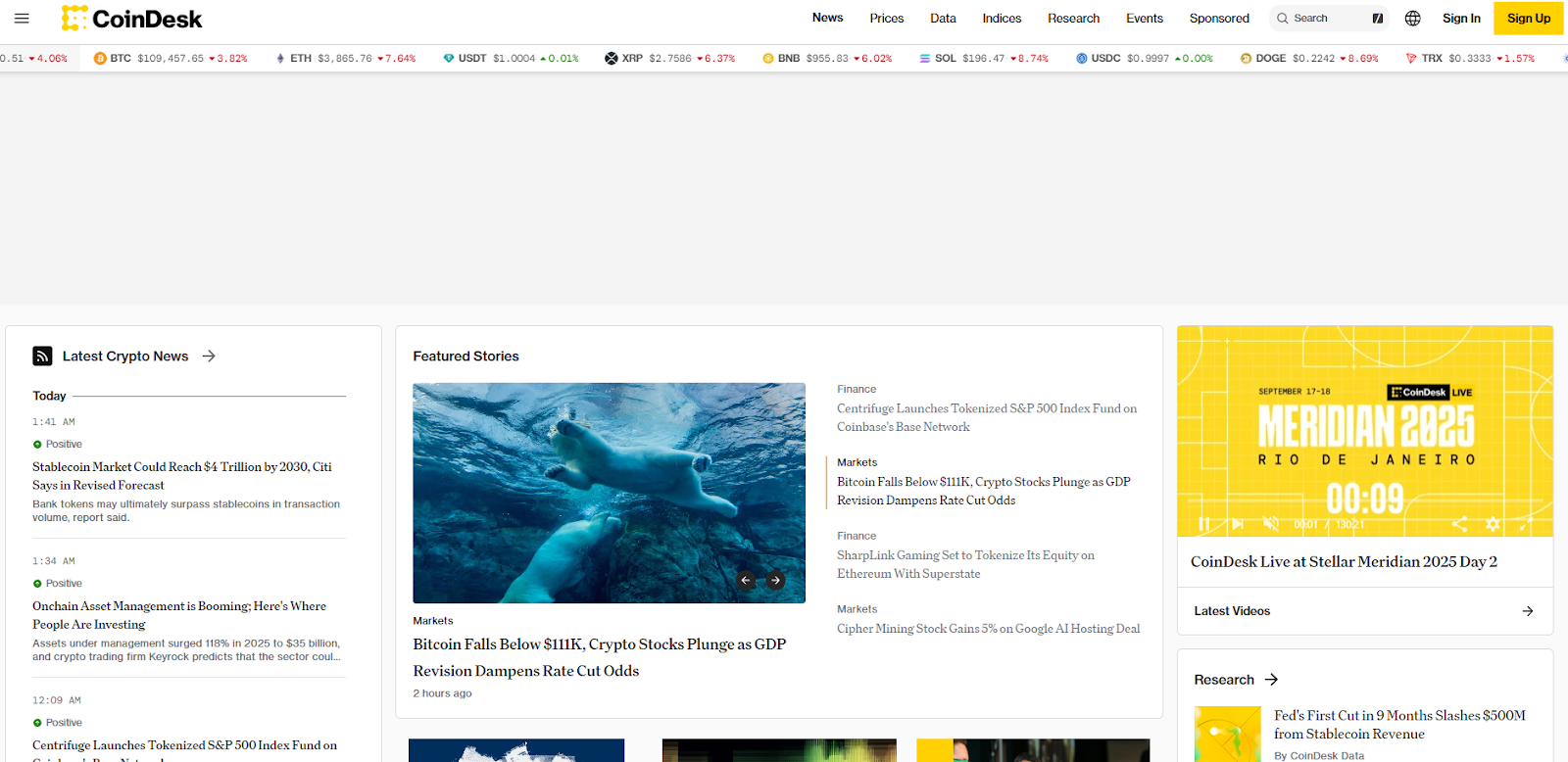Click the DOGE ticker icon

(1246, 58)
